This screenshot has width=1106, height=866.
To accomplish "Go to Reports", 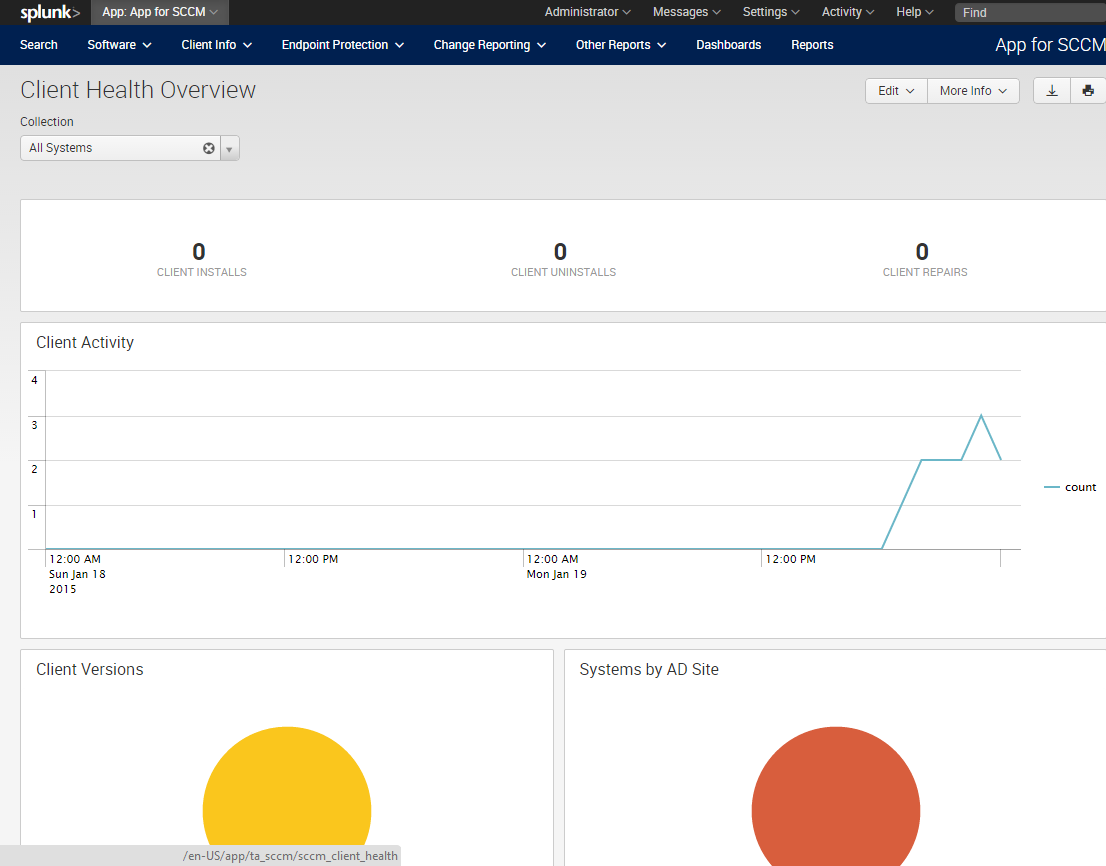I will click(812, 45).
